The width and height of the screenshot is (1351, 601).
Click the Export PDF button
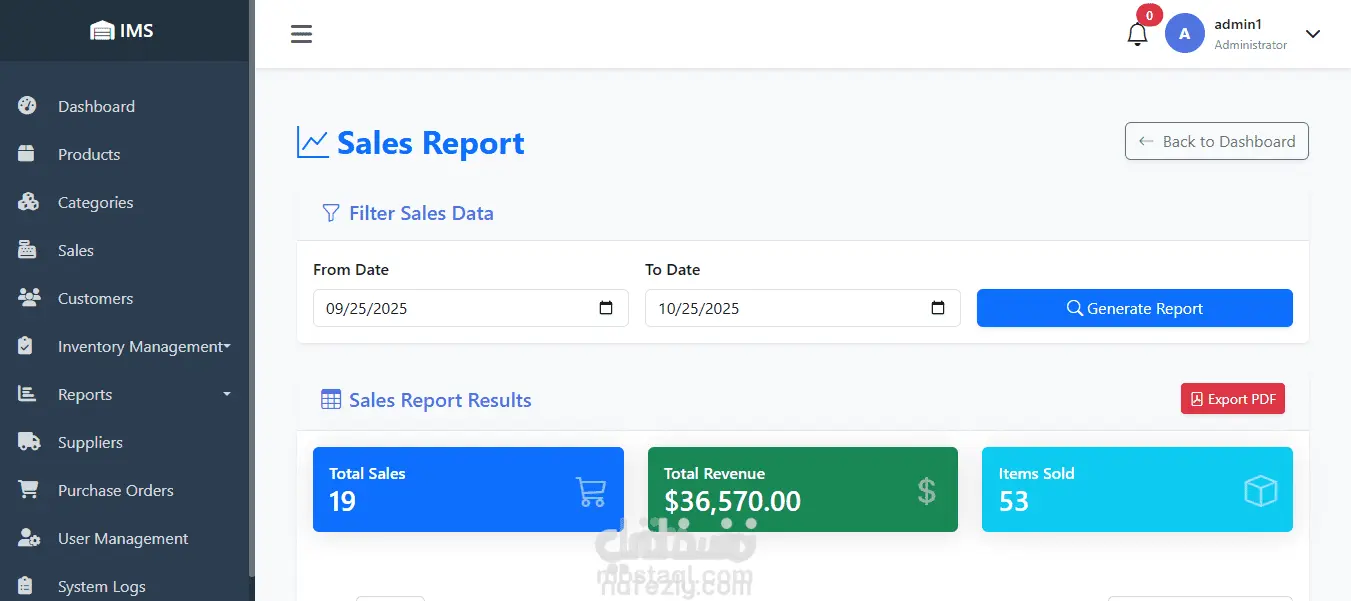pyautogui.click(x=1232, y=399)
